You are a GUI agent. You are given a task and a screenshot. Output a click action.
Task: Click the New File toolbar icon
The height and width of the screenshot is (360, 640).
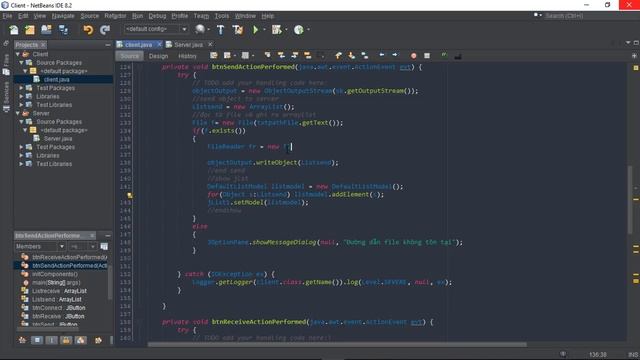pos(14,30)
